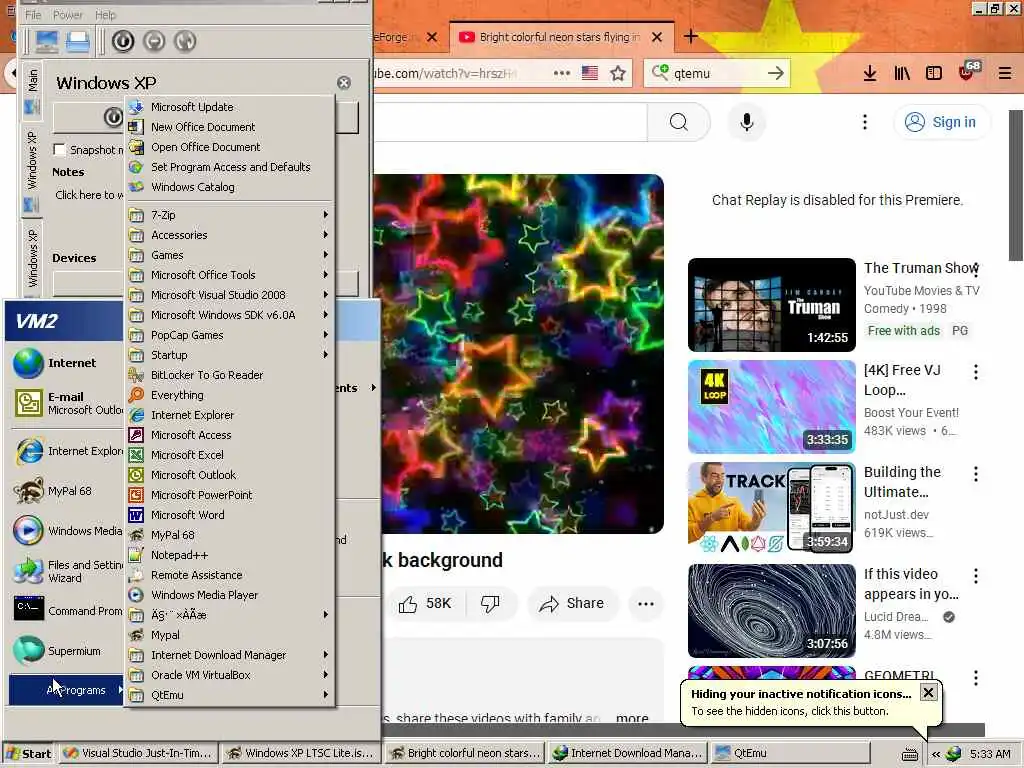The height and width of the screenshot is (768, 1024).
Task: Click YouTube voice search microphone
Action: [x=746, y=122]
